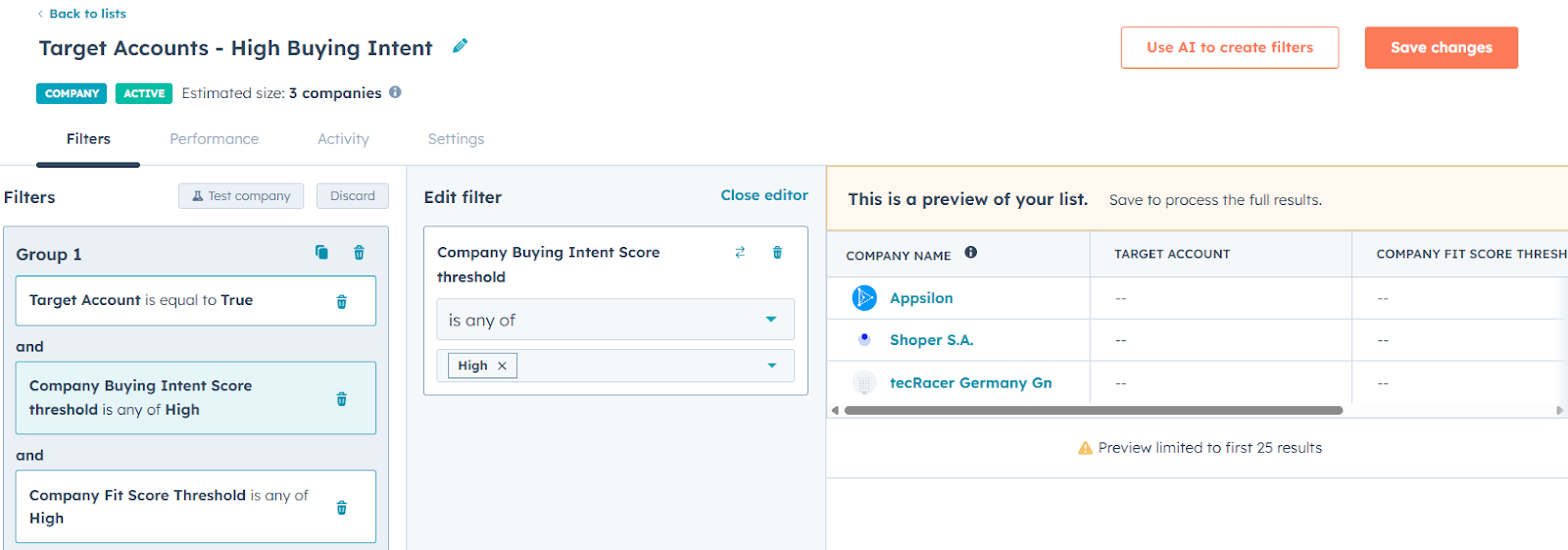Click the tecRacer Germany company logo

pyautogui.click(x=864, y=382)
